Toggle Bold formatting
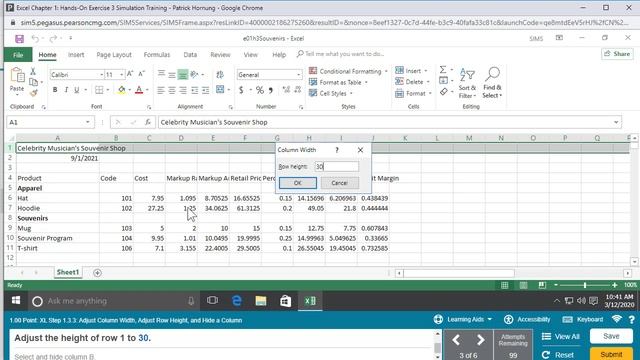The height and width of the screenshot is (360, 640). click(x=55, y=90)
